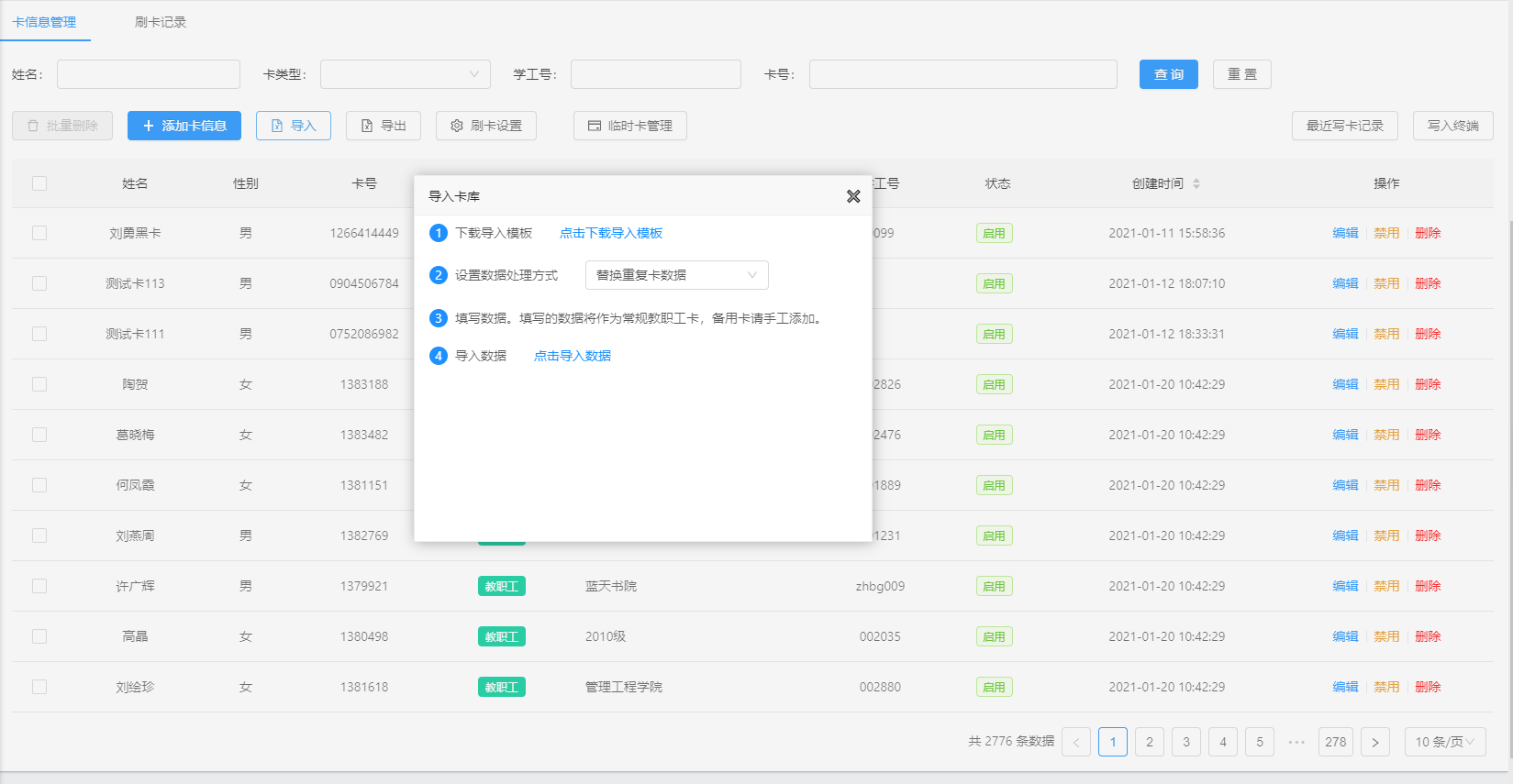Disable the 测试卡113 card

point(1386,283)
